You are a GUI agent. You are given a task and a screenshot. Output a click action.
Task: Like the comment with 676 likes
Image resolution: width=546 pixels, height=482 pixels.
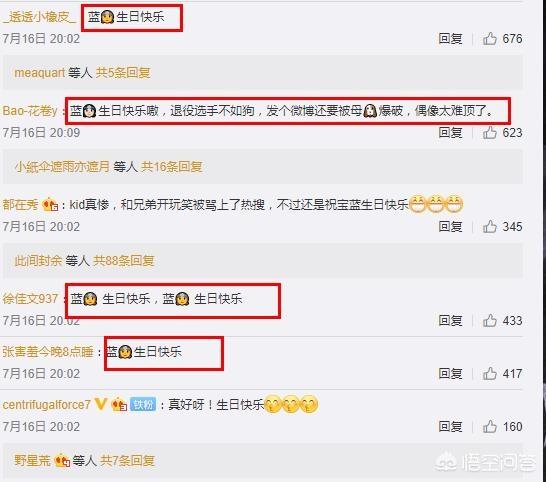click(x=490, y=38)
